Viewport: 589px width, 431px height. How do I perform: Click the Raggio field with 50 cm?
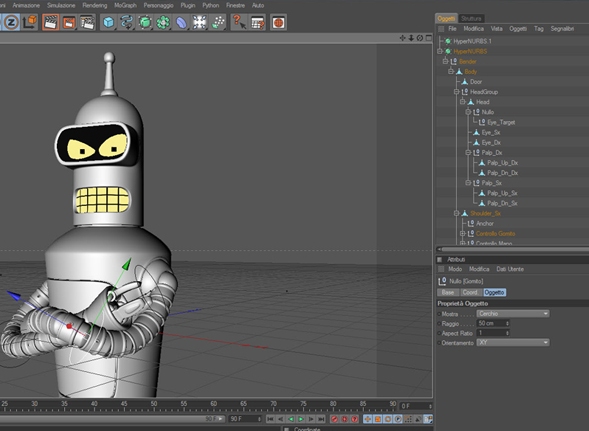pos(493,323)
